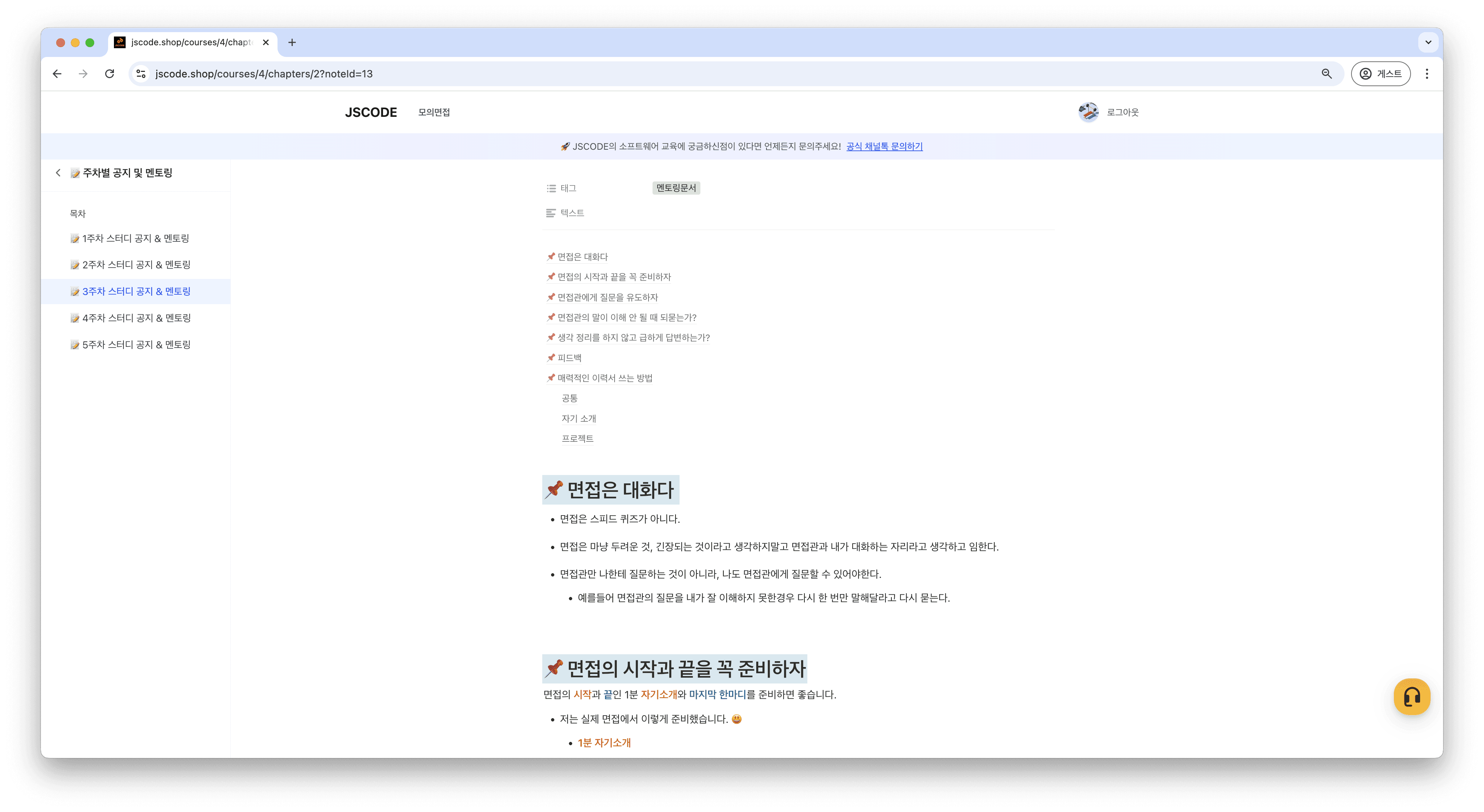This screenshot has width=1484, height=812.
Task: Open the Chrome three-dot menu
Action: click(1426, 74)
